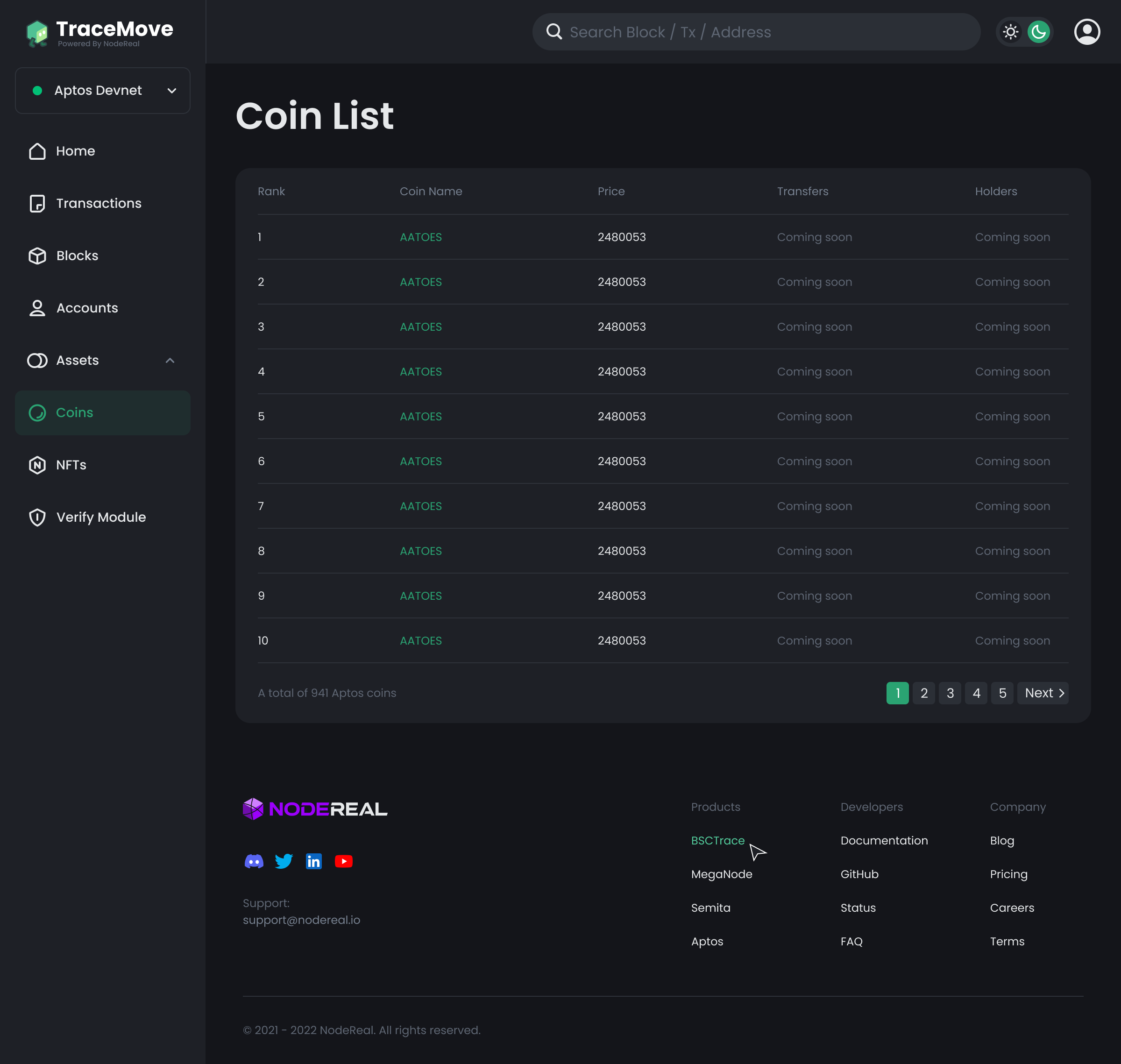Open Verify Module in sidebar
This screenshot has width=1121, height=1064.
point(100,517)
